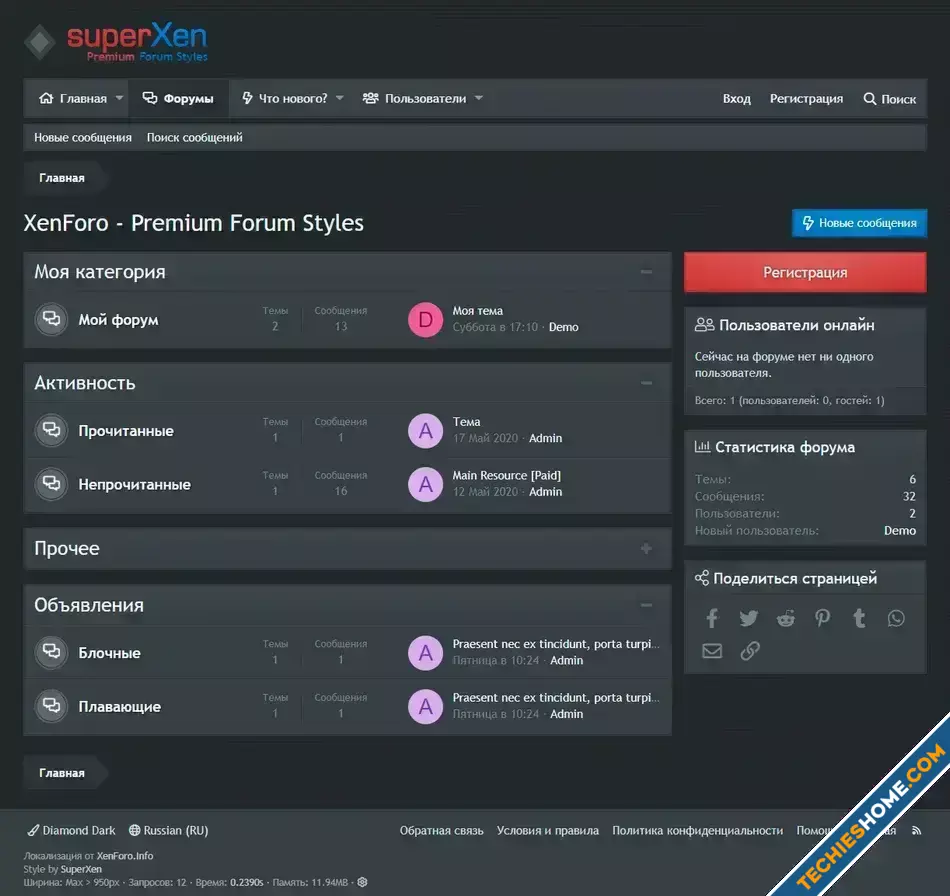
Task: Open dropdown arrow next to Пользователи
Action: click(x=479, y=98)
